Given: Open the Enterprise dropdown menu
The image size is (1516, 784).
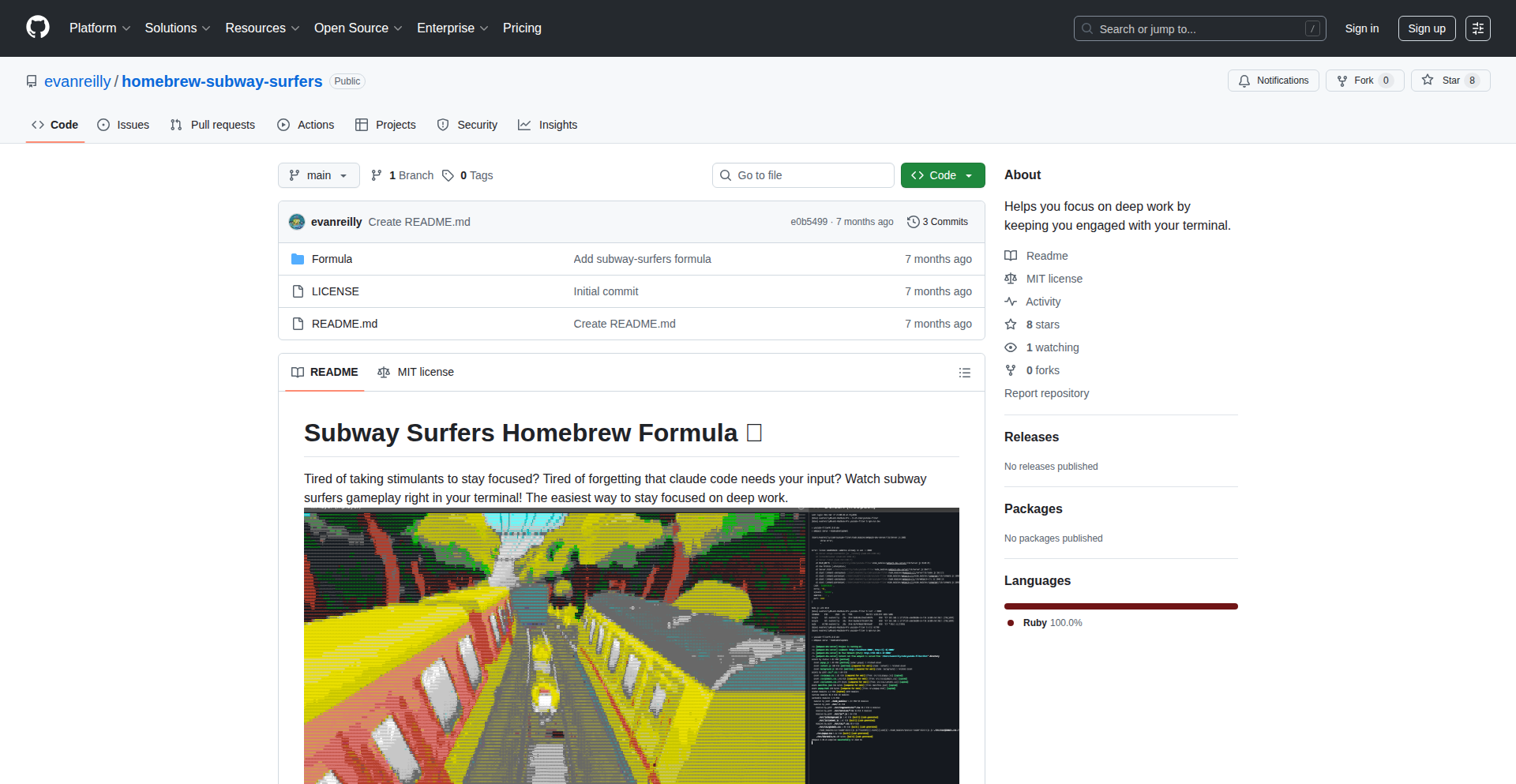Looking at the screenshot, I should click(452, 28).
